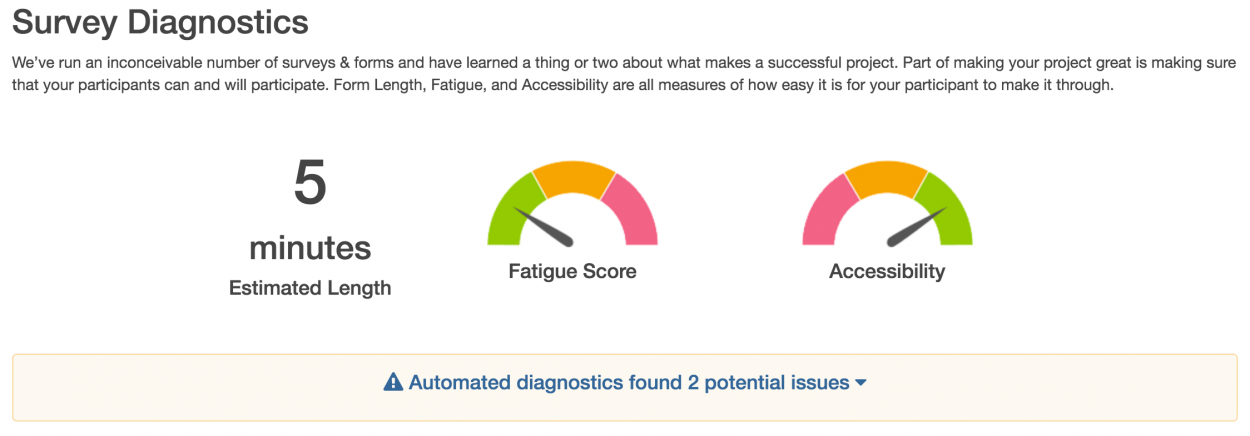The image size is (1250, 436).
Task: Click the Accessibility label under the gauge
Action: pos(887,271)
